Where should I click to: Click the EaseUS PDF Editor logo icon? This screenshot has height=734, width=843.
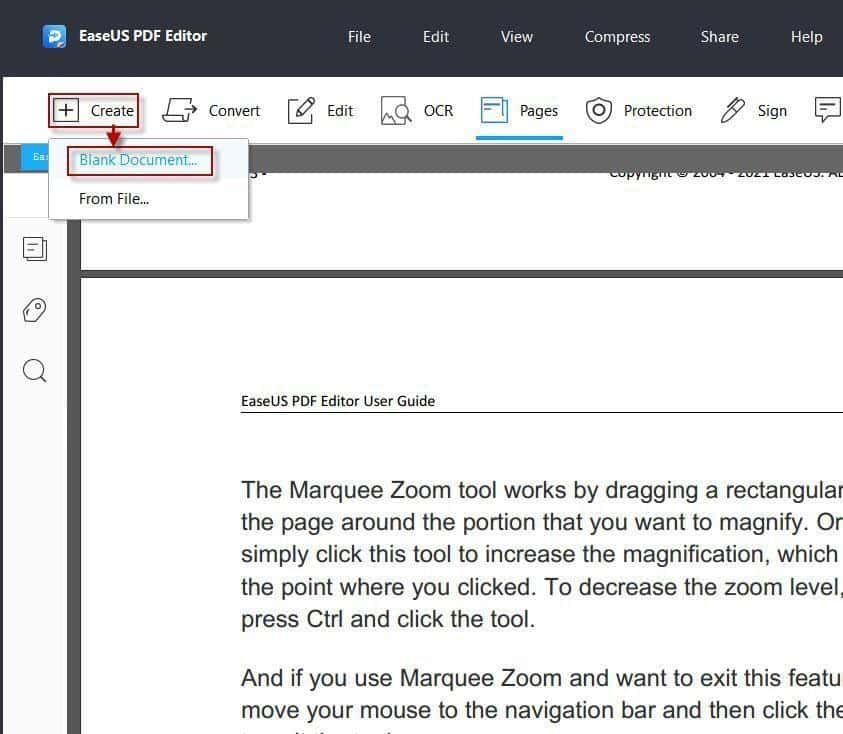click(54, 36)
